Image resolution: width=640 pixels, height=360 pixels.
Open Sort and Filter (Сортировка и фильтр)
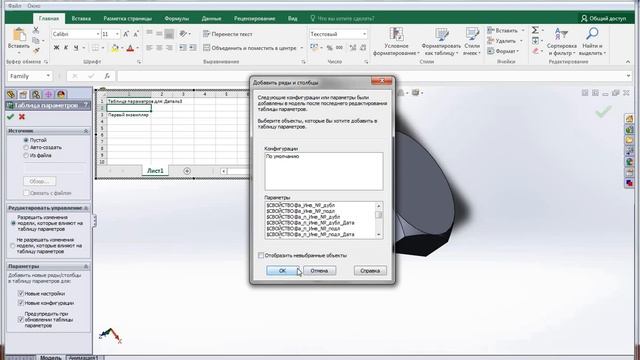tap(561, 42)
